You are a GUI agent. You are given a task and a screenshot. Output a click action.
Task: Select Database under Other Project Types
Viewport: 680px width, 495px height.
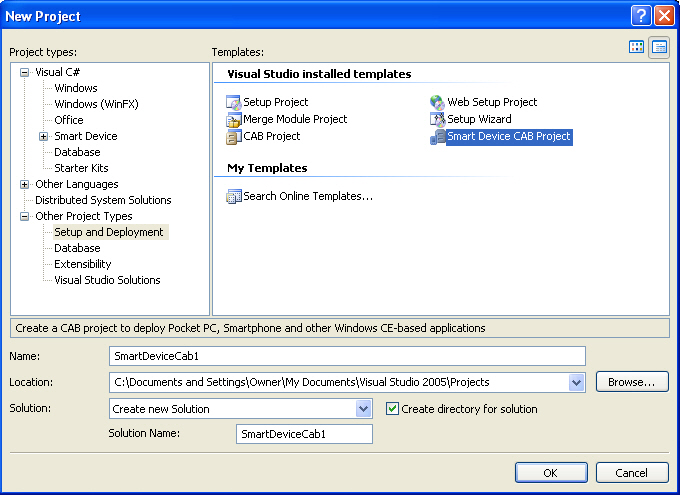(77, 248)
